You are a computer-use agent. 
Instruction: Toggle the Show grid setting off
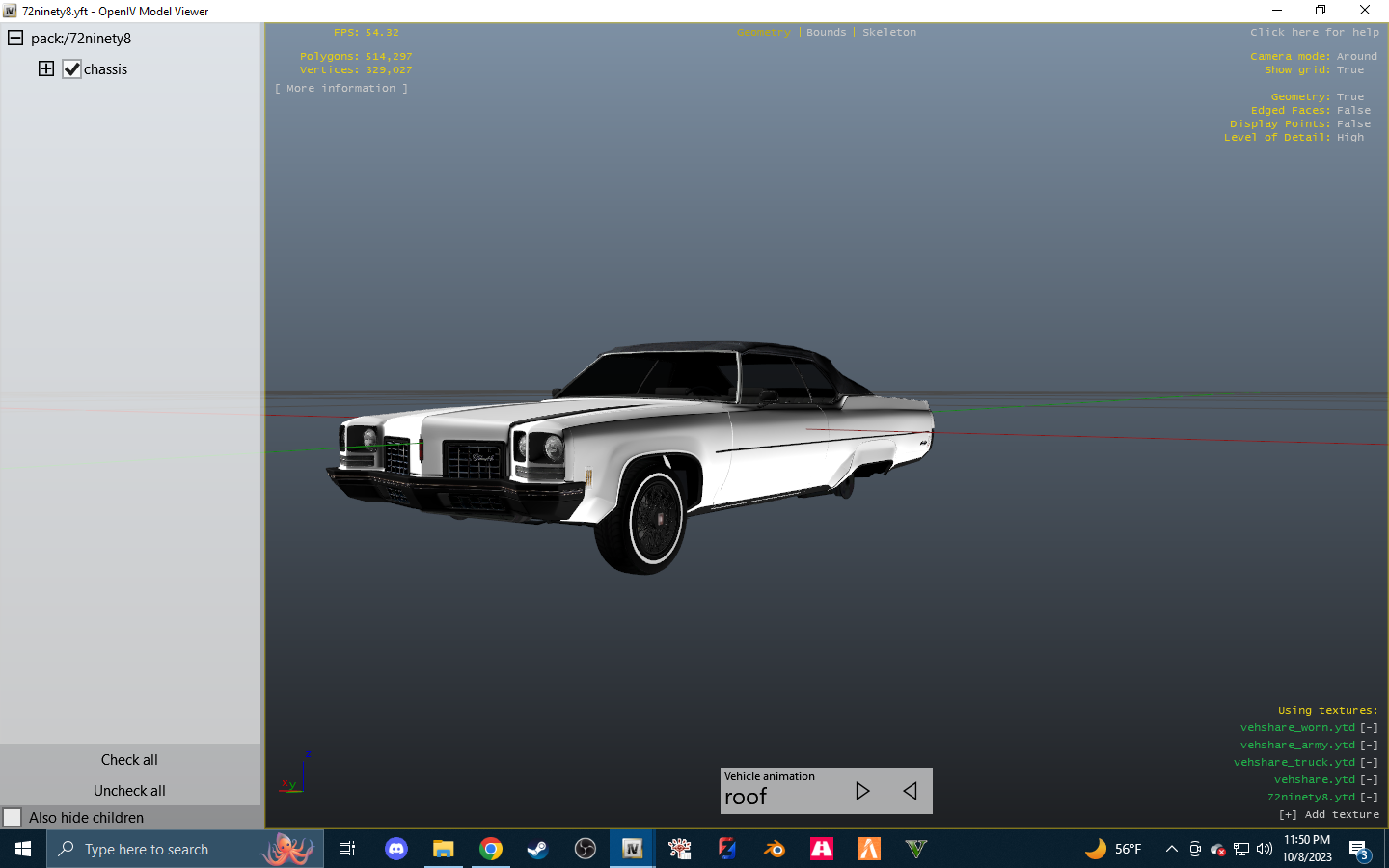tap(1350, 69)
